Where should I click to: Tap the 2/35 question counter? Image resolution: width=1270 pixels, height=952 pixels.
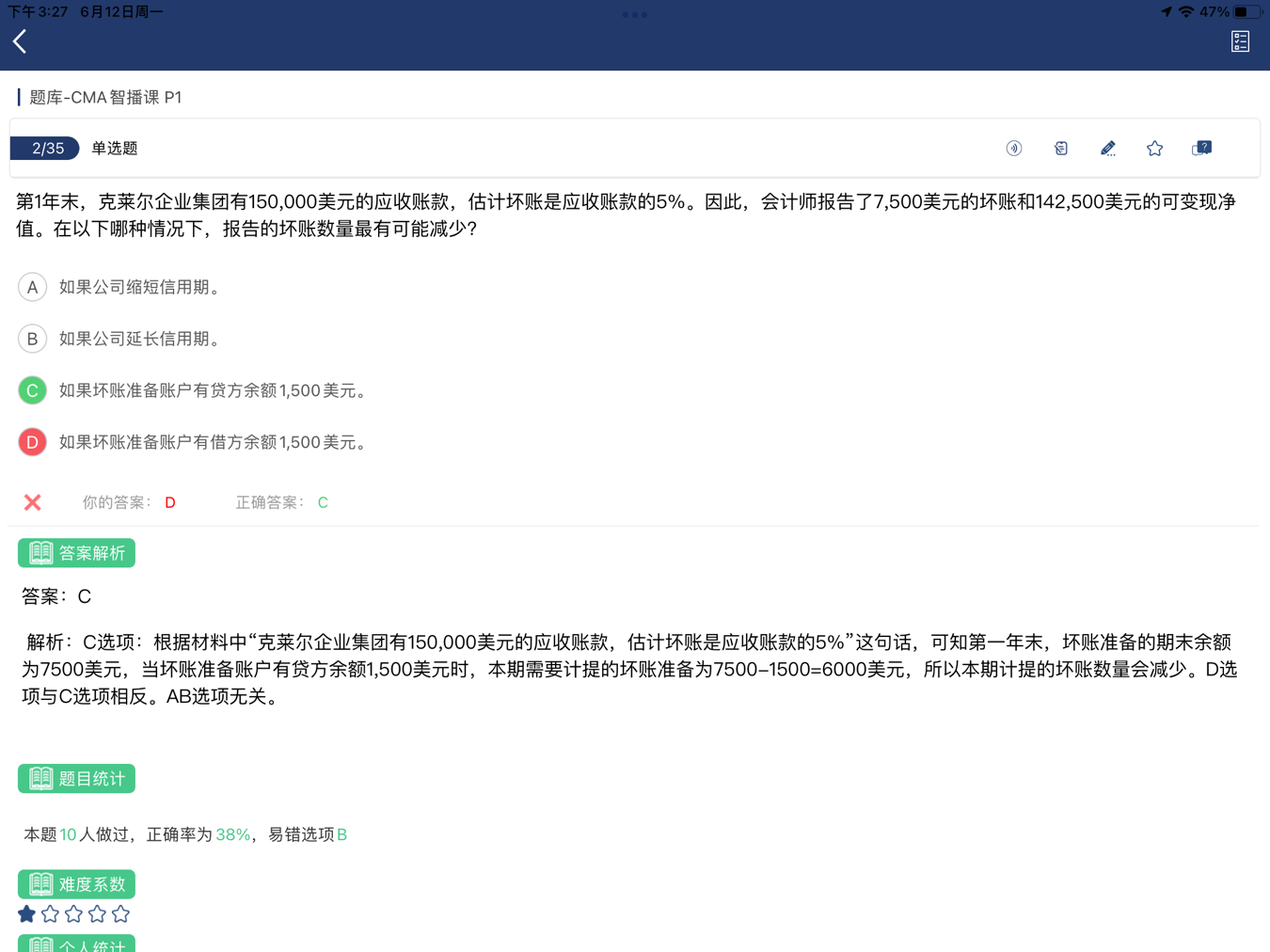point(46,149)
